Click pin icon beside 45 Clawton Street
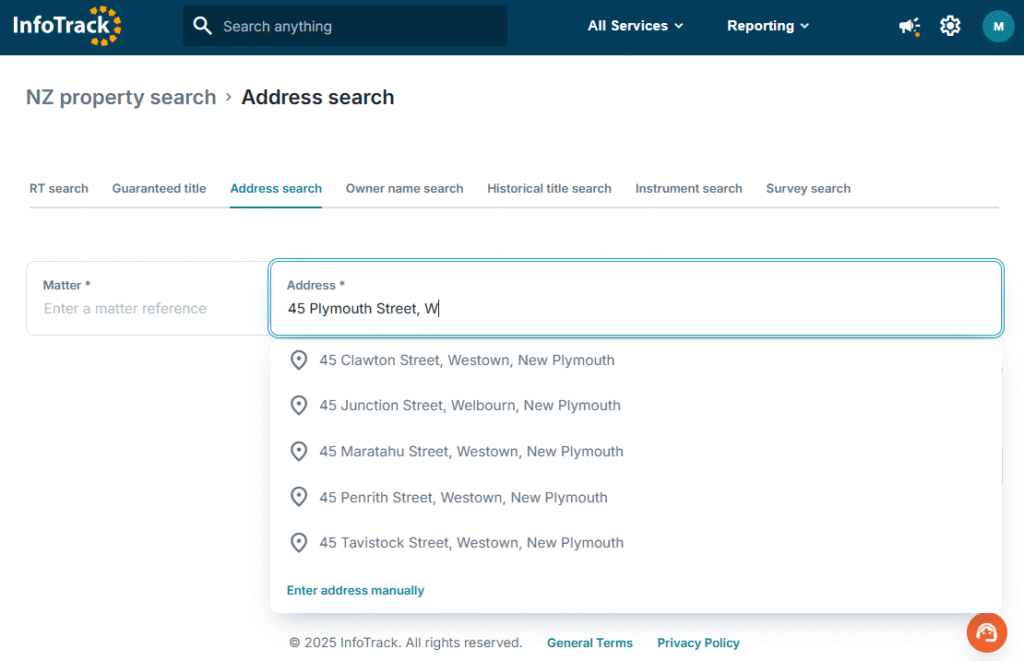 [298, 360]
